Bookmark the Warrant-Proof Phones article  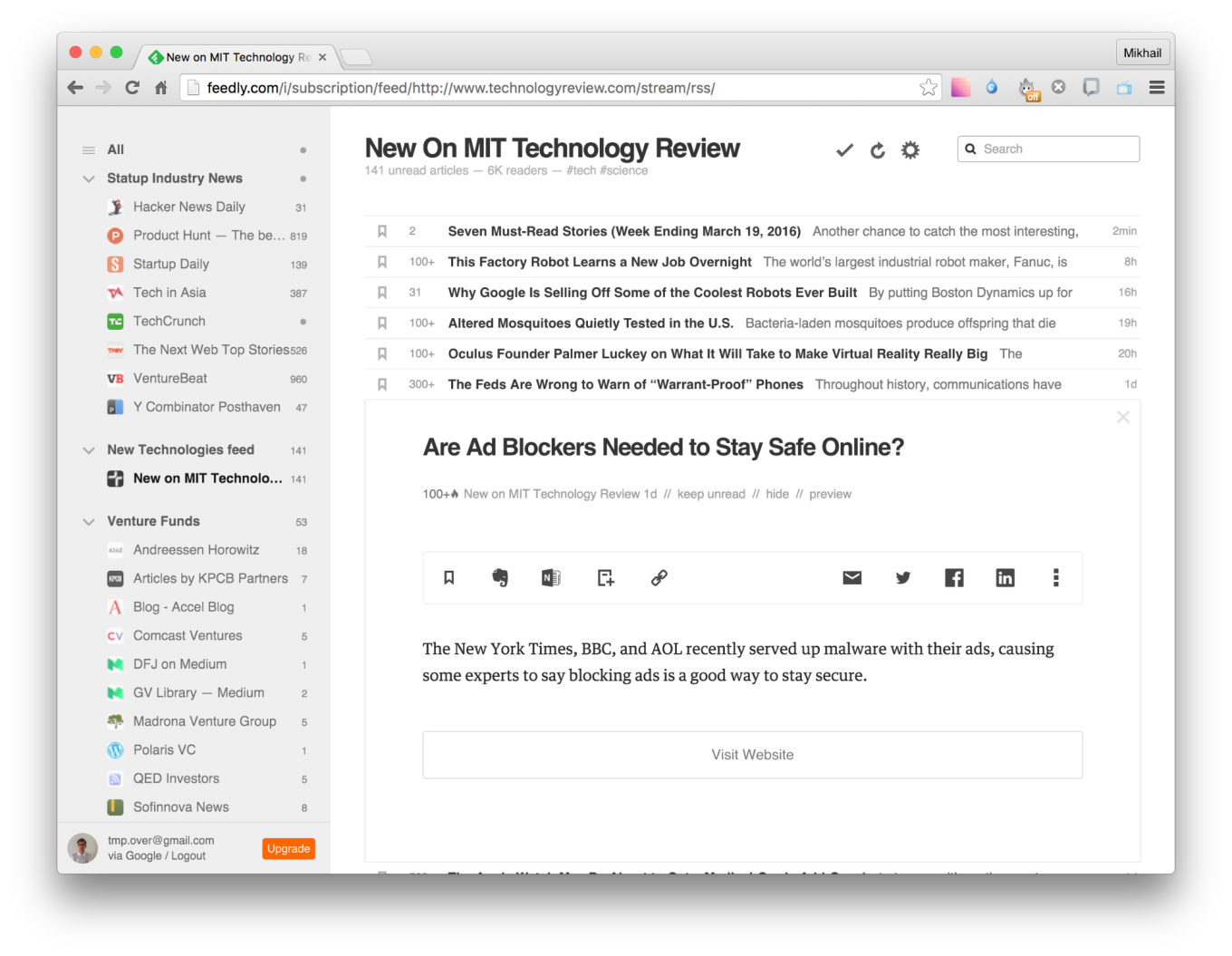coord(382,385)
